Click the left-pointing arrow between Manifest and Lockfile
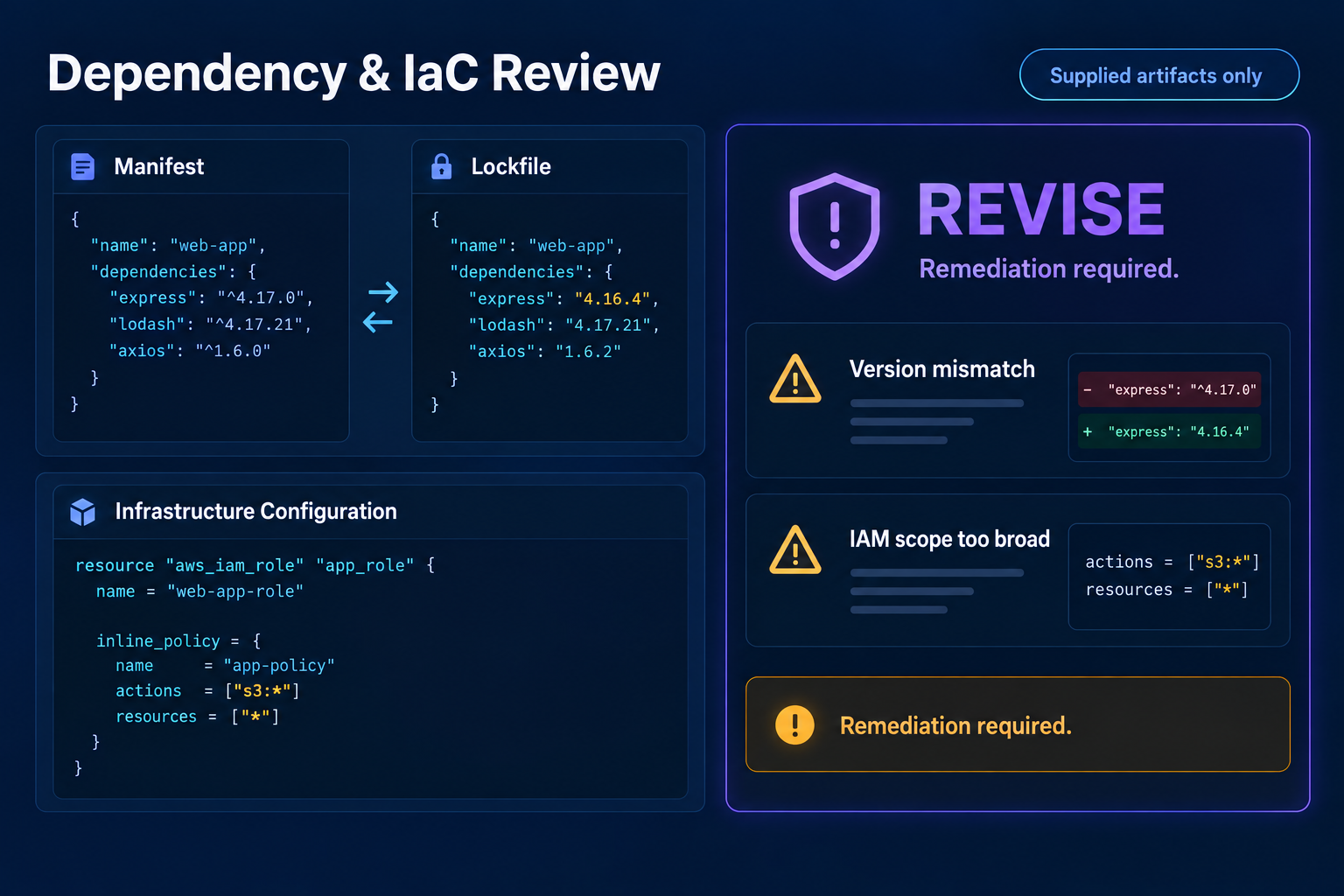 click(378, 322)
